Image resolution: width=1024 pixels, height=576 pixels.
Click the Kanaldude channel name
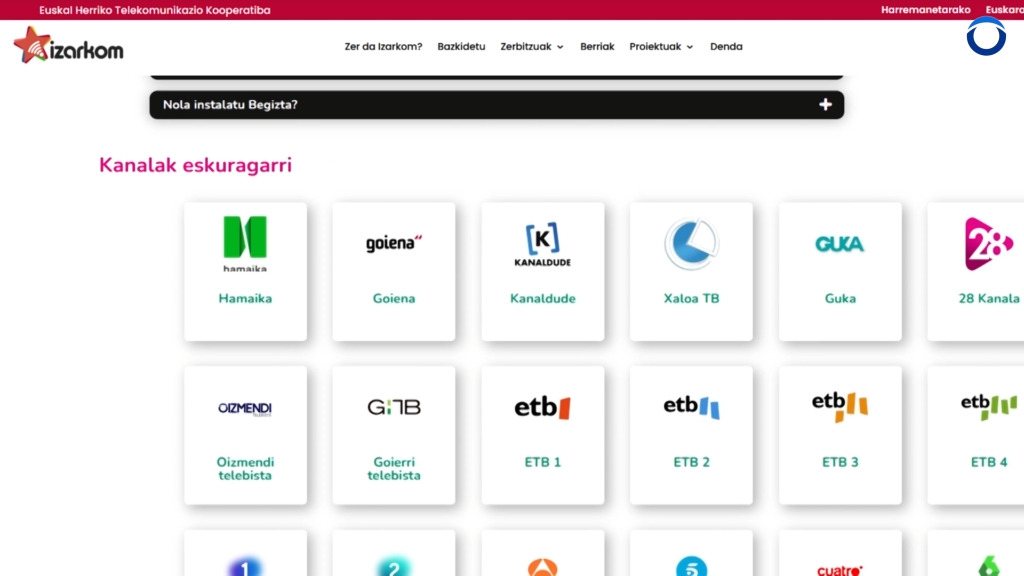[x=543, y=298]
